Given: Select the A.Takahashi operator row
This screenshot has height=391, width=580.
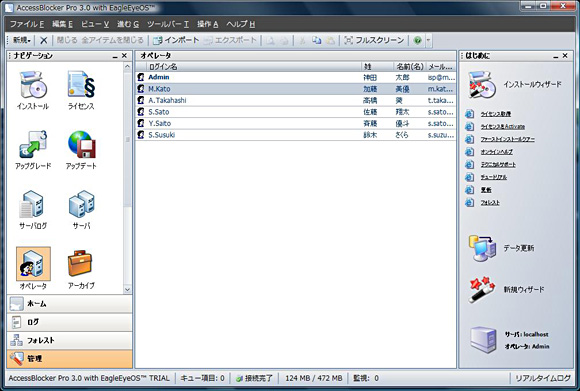Looking at the screenshot, I should 296,100.
